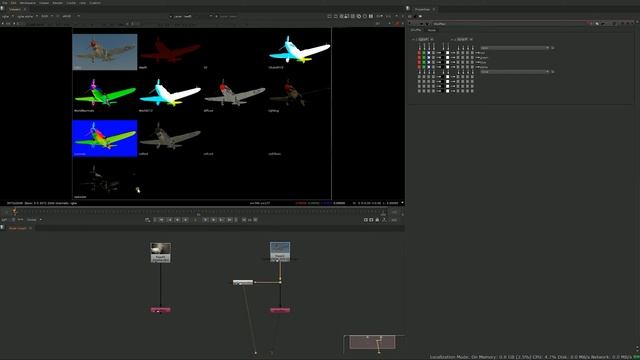
Task: Switch to the Viewer1 tab
Action: point(15,9)
